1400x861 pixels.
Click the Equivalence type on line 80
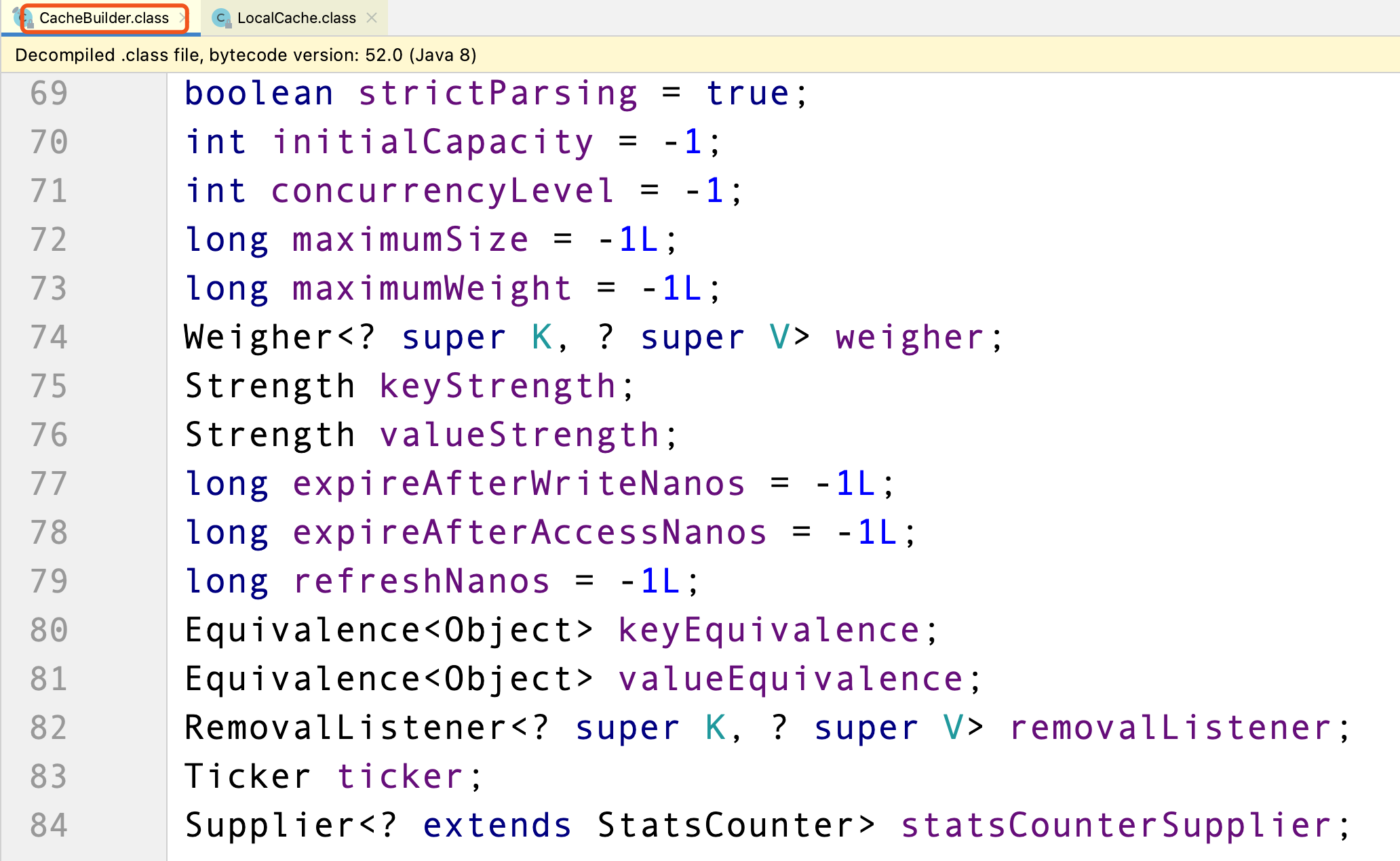pos(302,630)
